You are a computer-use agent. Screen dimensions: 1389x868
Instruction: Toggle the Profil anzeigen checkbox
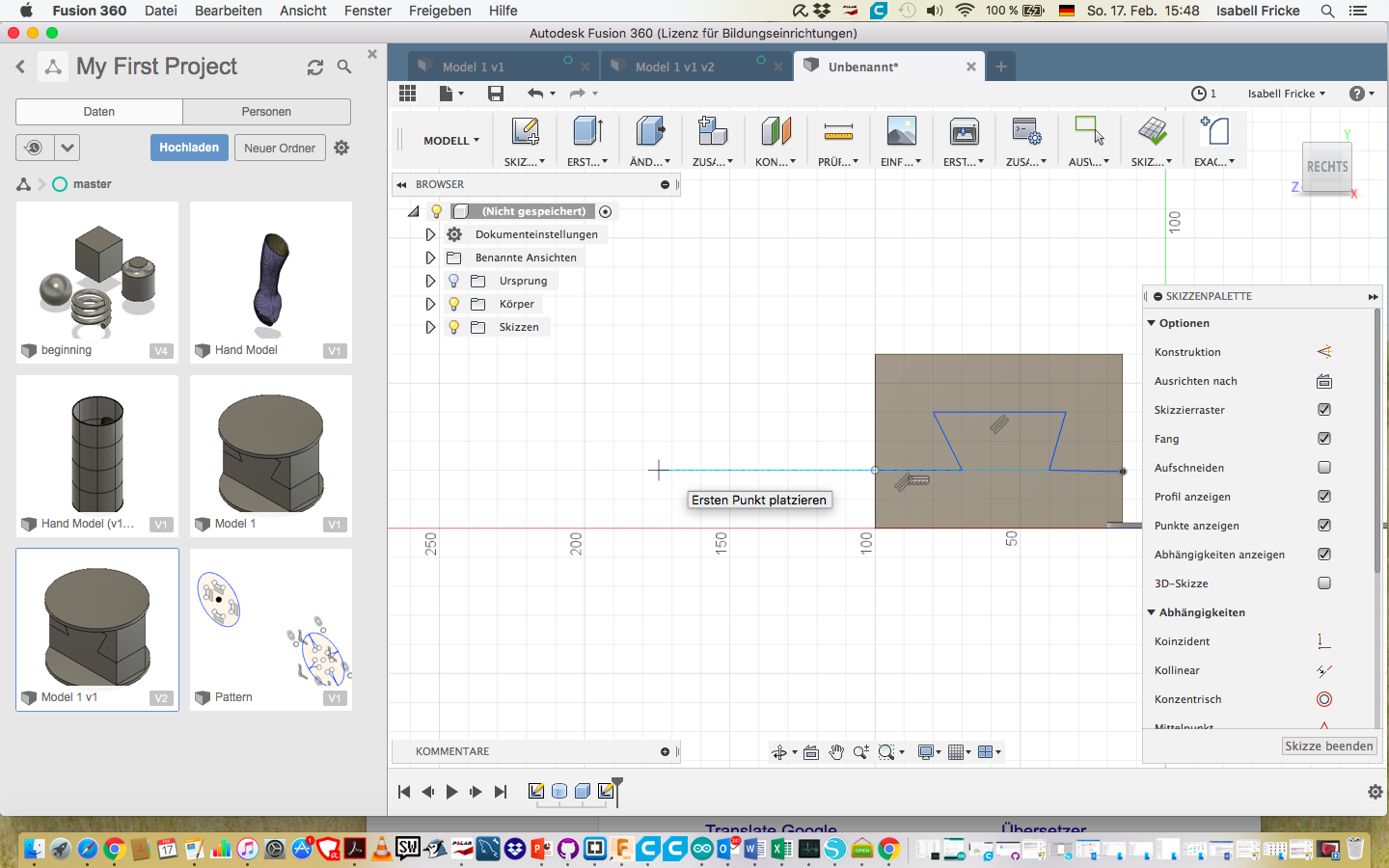coord(1324,497)
